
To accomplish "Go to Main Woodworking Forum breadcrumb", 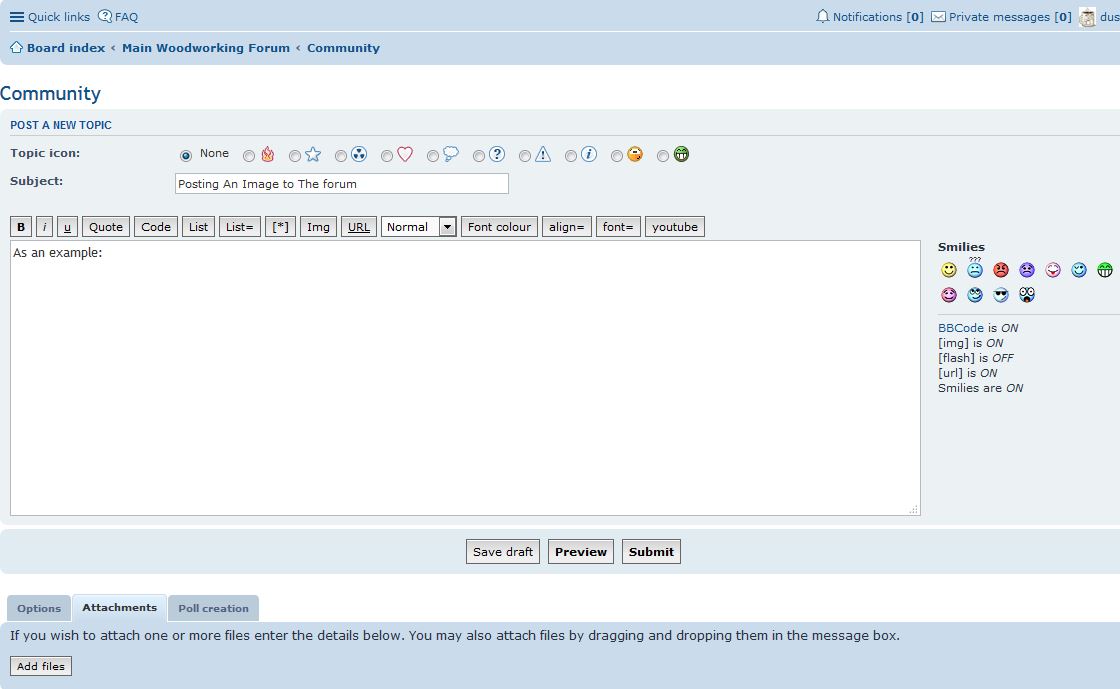I will coord(206,48).
